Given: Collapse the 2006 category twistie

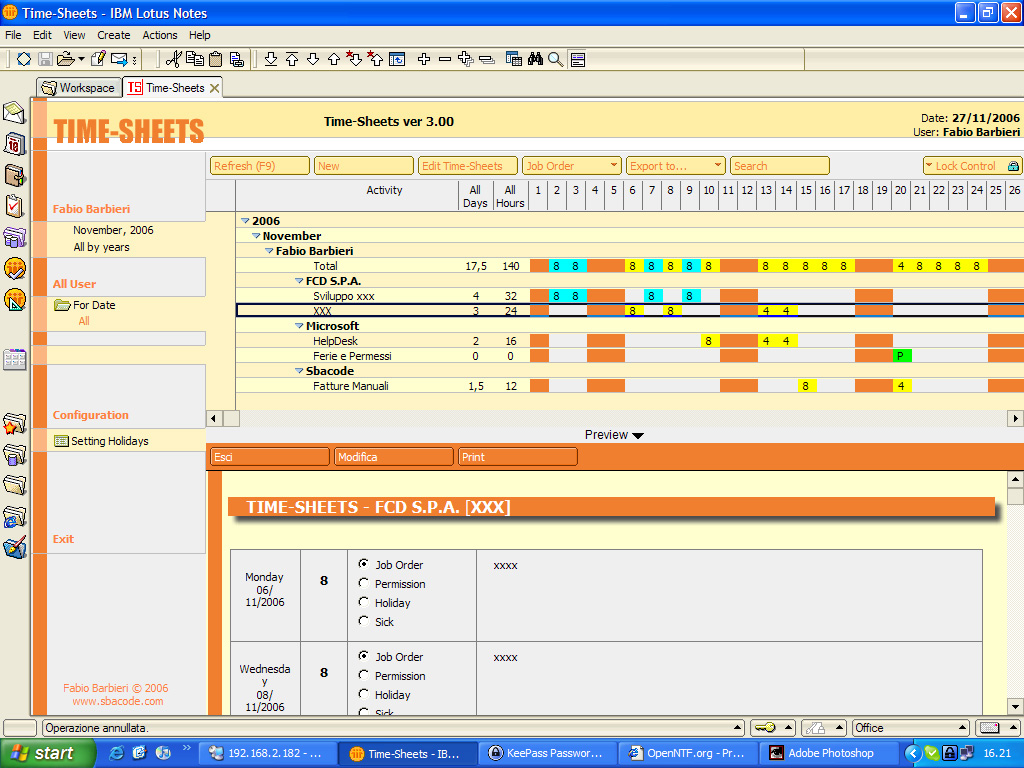Looking at the screenshot, I should 246,221.
